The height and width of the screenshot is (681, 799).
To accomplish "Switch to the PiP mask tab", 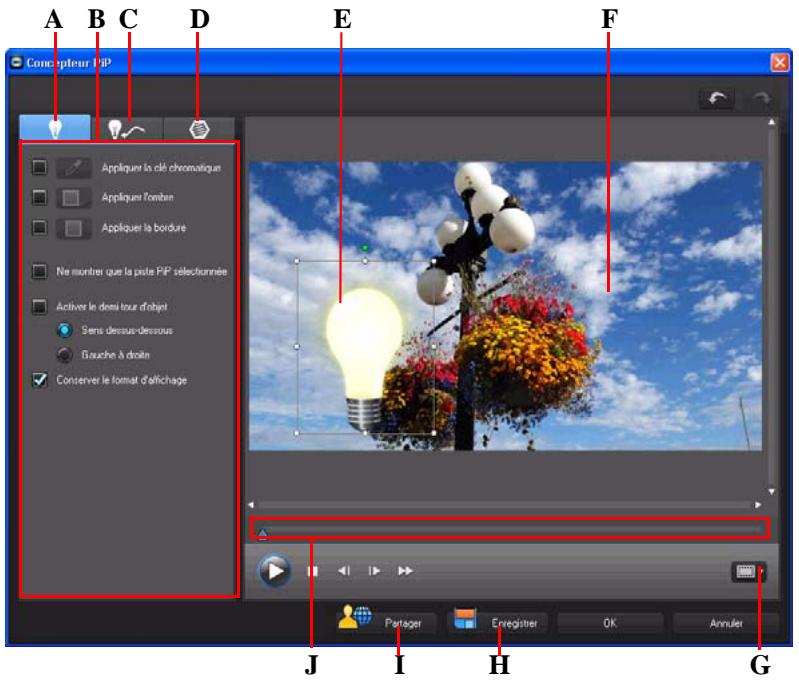I will click(199, 128).
